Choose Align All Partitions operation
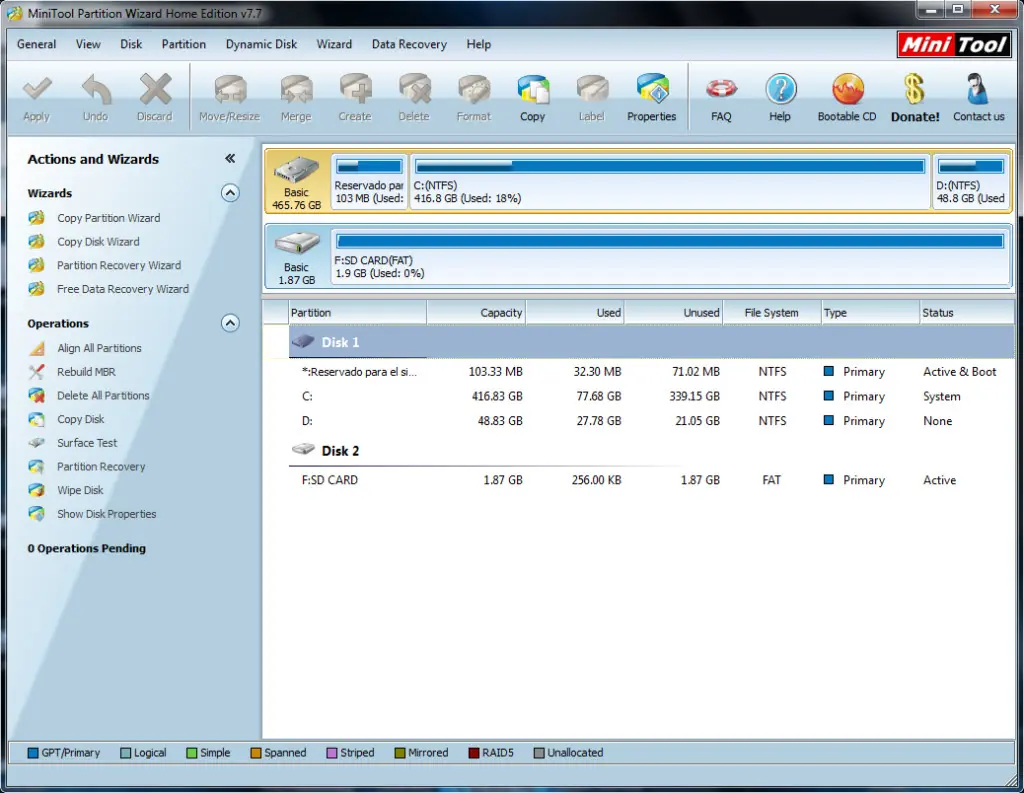This screenshot has height=793, width=1024. coord(99,348)
